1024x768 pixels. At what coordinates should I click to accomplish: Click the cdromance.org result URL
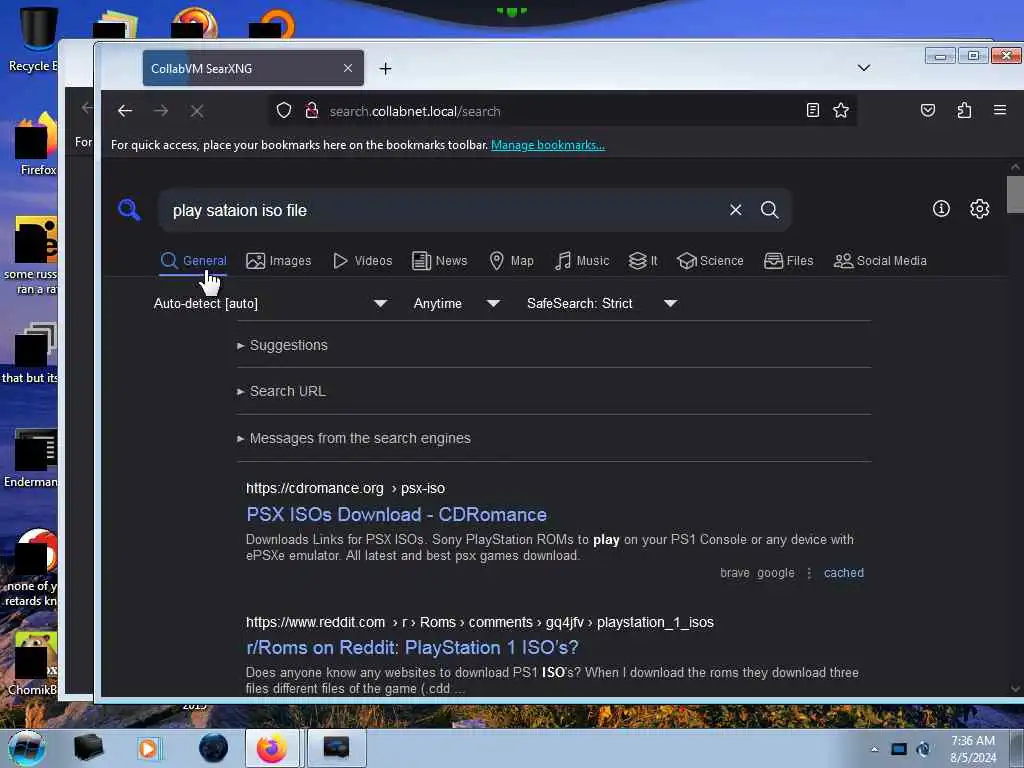345,488
